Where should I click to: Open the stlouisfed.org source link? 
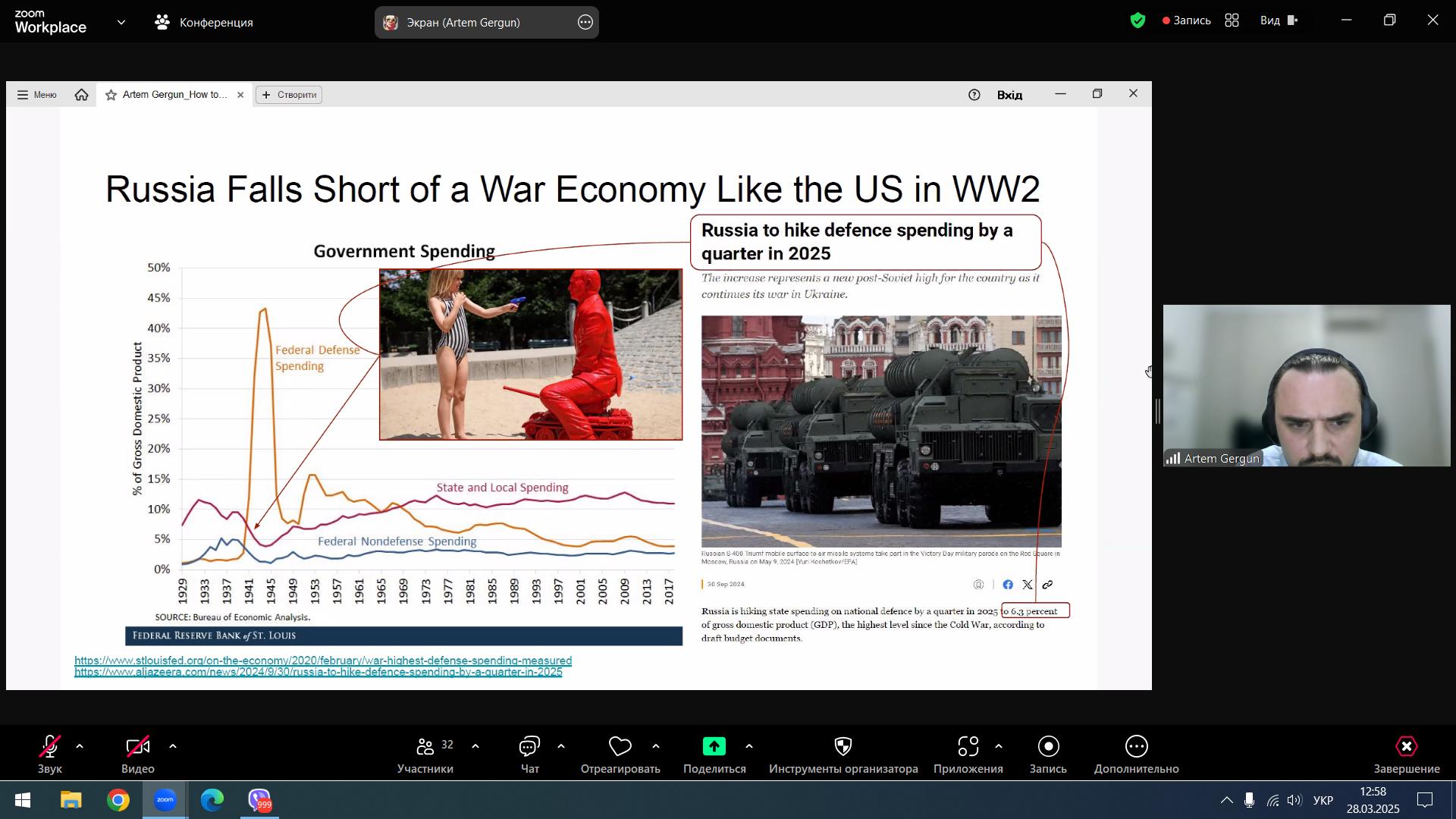point(323,661)
